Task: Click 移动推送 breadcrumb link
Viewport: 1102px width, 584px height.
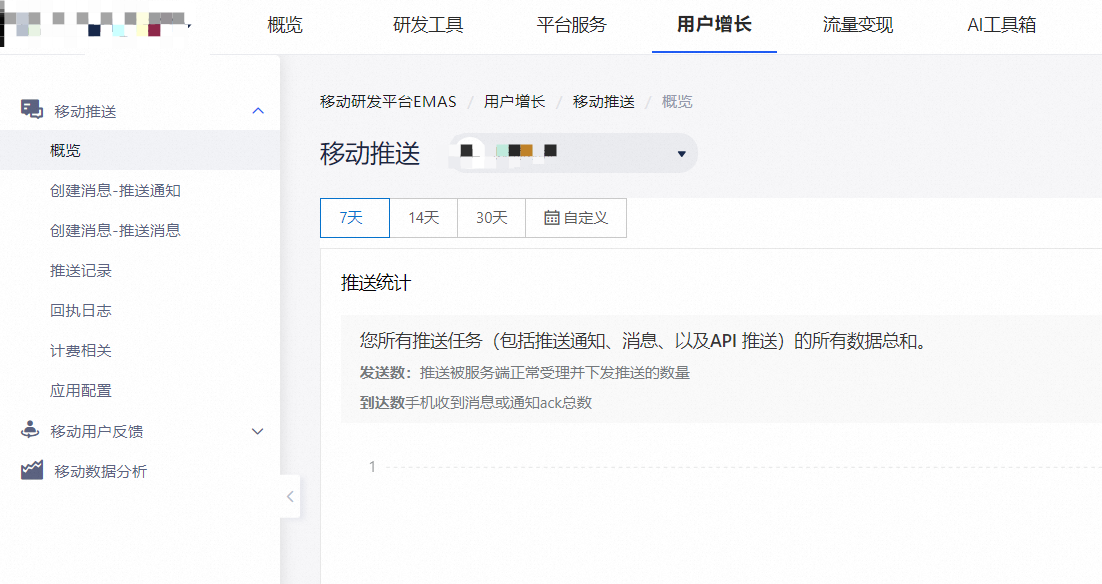Action: [x=604, y=102]
